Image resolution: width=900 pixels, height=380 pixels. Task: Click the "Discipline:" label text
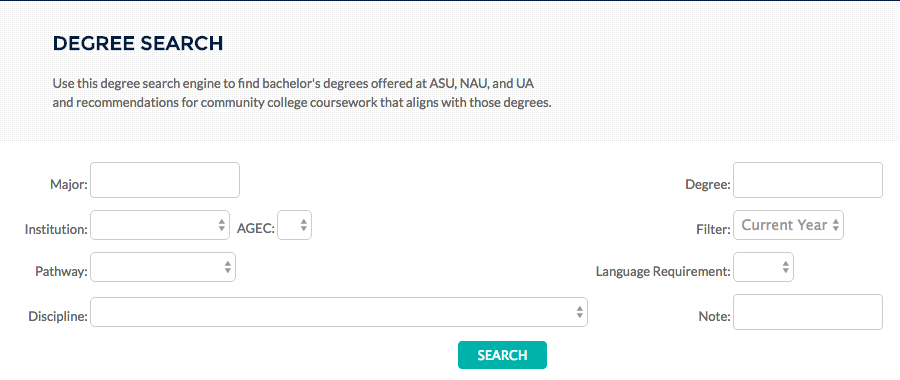pyautogui.click(x=58, y=316)
